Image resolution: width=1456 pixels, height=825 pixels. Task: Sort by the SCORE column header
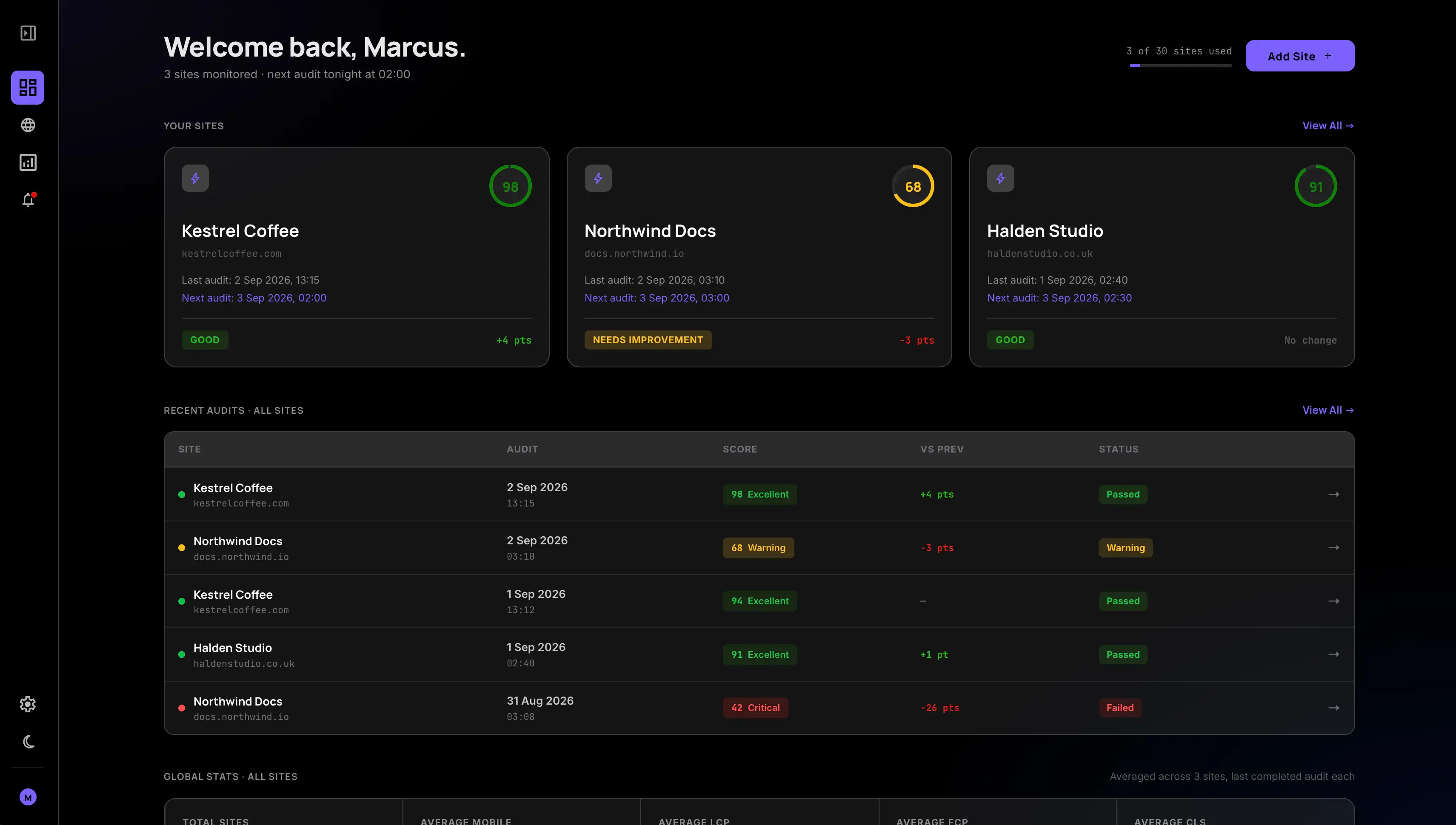point(739,449)
